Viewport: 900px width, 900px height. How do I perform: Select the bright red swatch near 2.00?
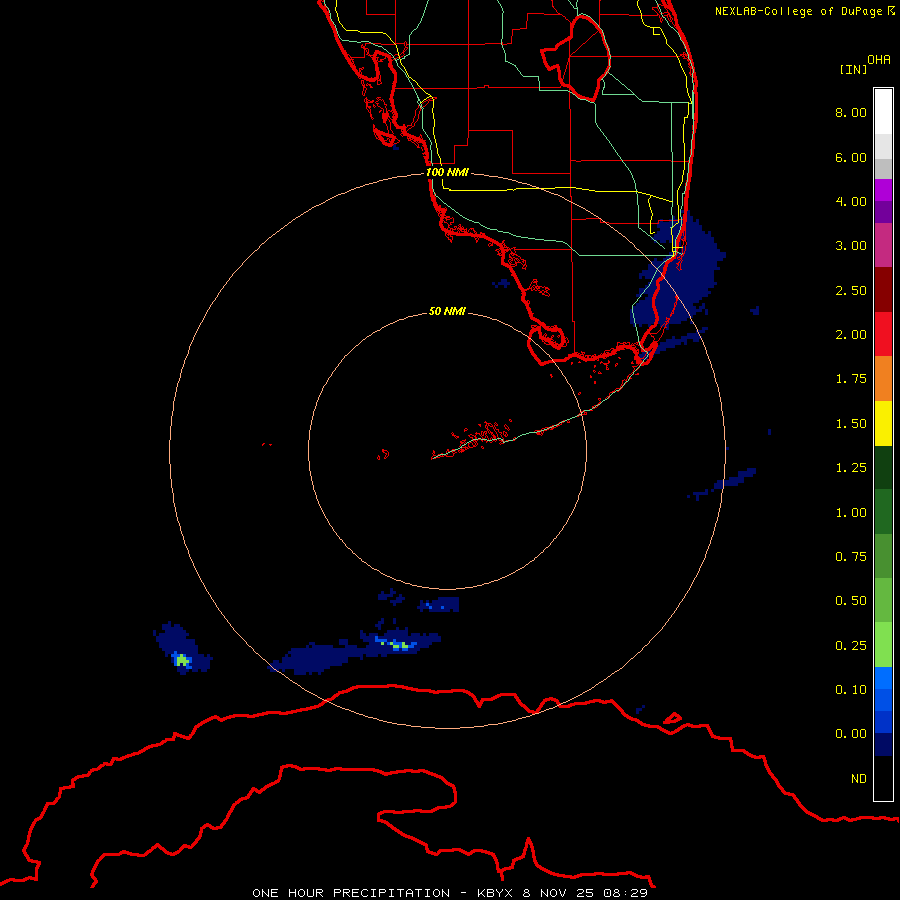coord(883,335)
